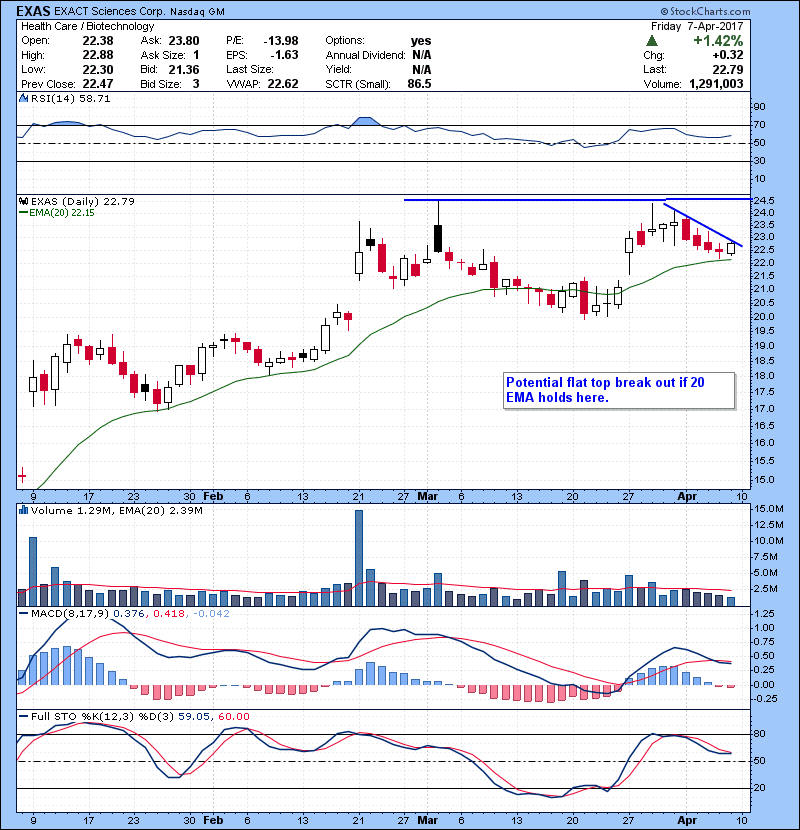Click the +1.42% percent change
Viewport: 800px width, 830px height.
718,41
